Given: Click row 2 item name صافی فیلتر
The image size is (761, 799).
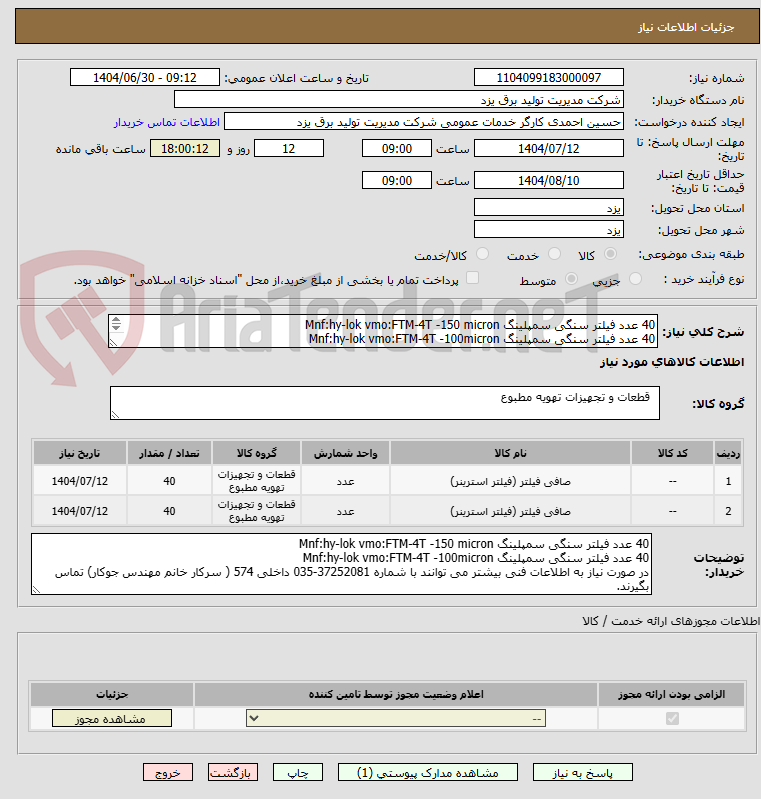Looking at the screenshot, I should (x=510, y=511).
